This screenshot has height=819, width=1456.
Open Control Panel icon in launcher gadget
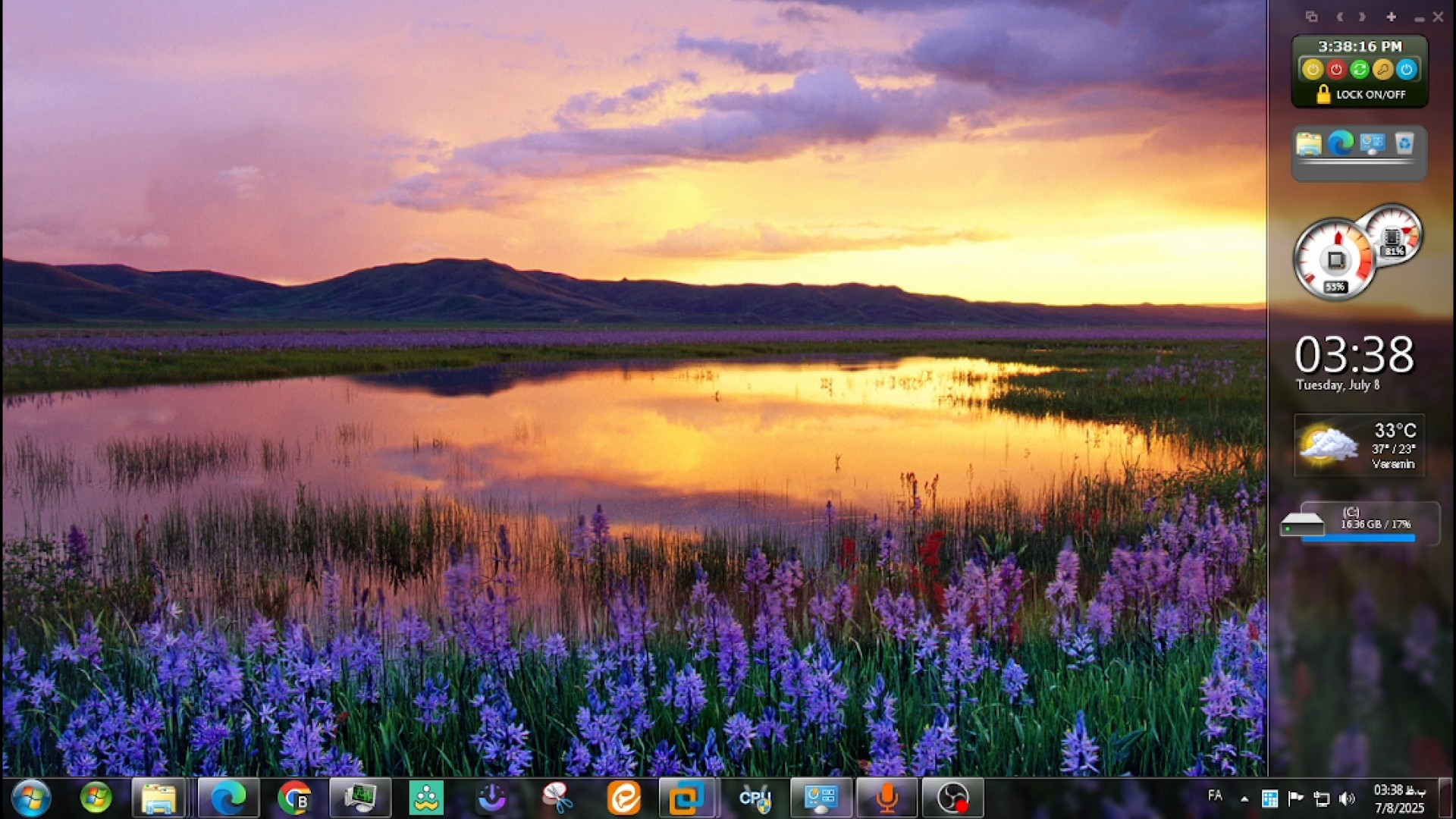[1373, 143]
